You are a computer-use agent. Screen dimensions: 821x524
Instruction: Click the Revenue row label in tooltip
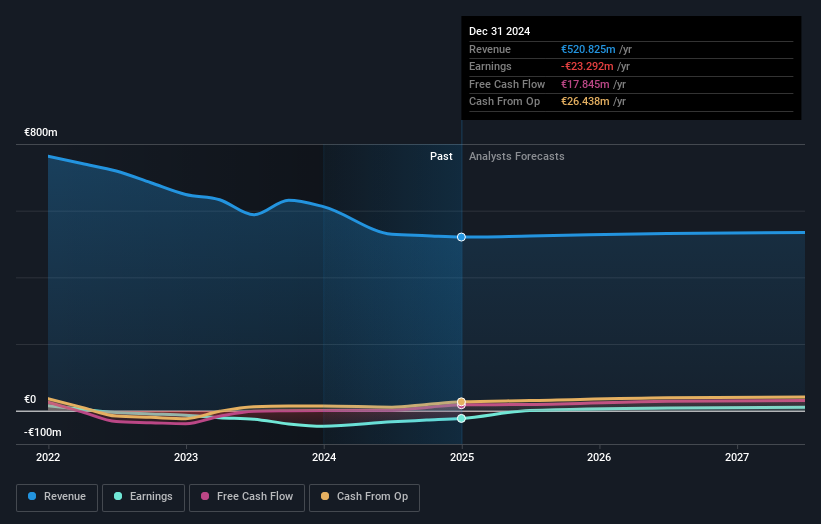[x=490, y=49]
